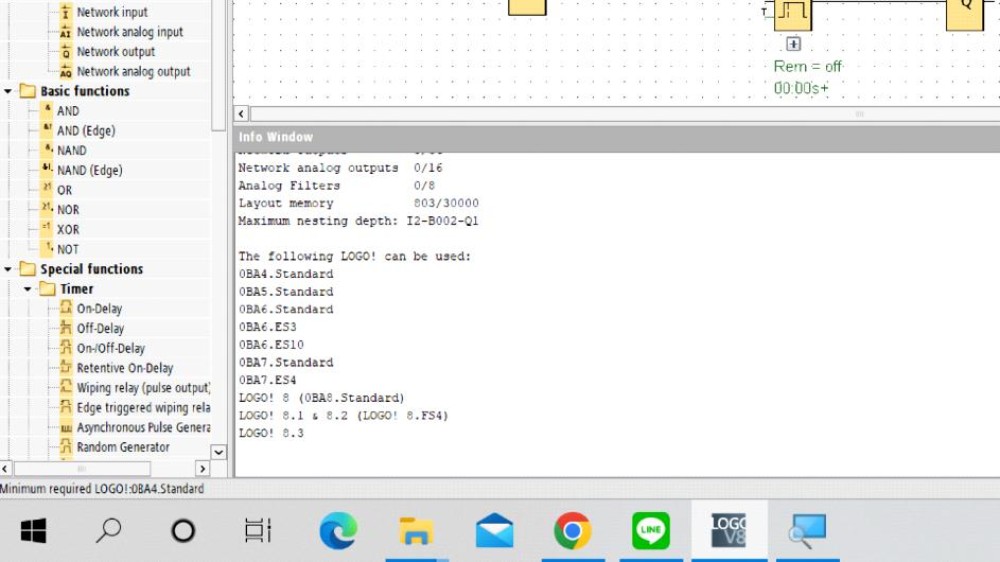Collapse the Special functions folder
The width and height of the screenshot is (1000, 562).
(x=8, y=269)
